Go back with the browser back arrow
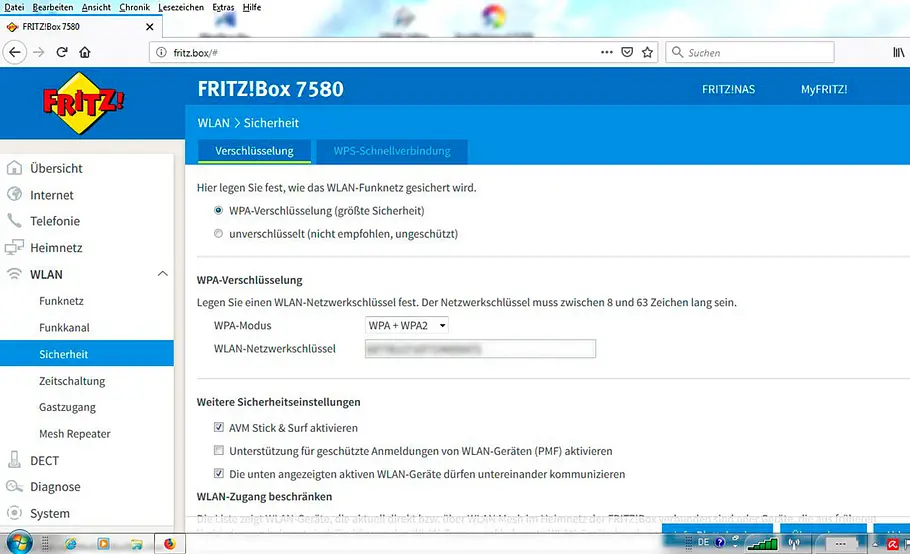910x554 pixels. 15,52
